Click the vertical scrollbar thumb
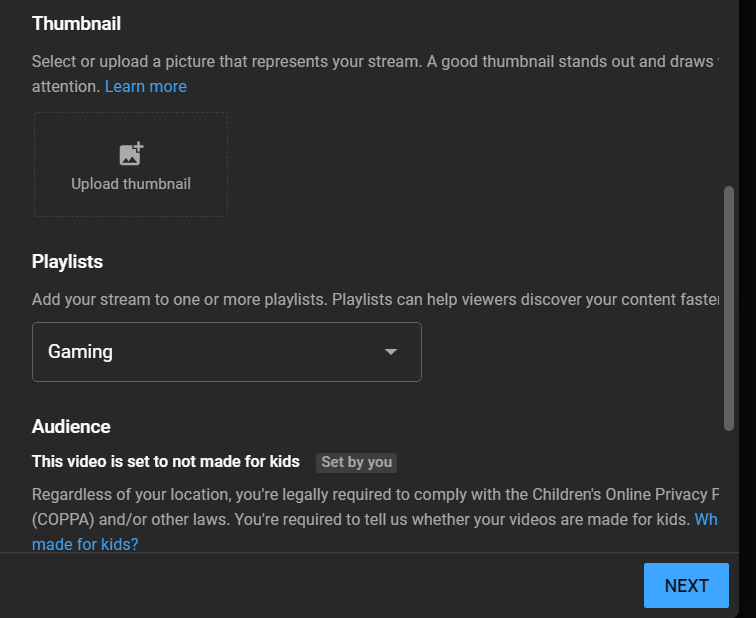 (x=729, y=308)
